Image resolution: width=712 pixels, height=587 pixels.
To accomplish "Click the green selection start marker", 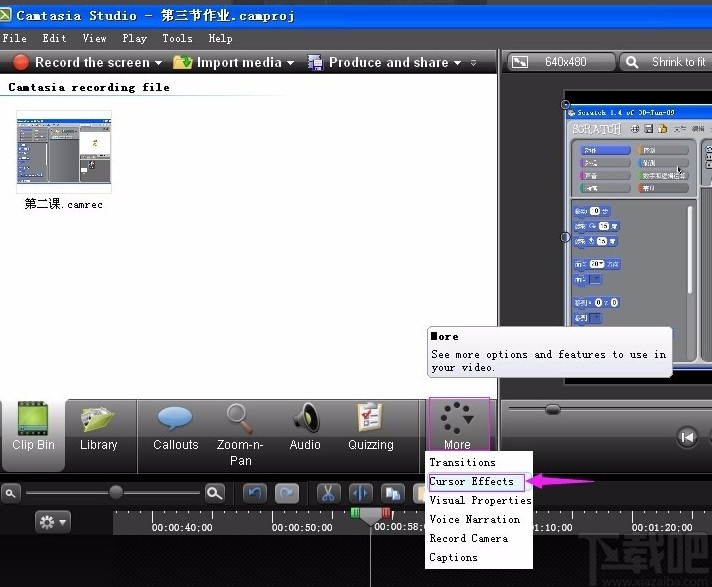I will tap(355, 513).
